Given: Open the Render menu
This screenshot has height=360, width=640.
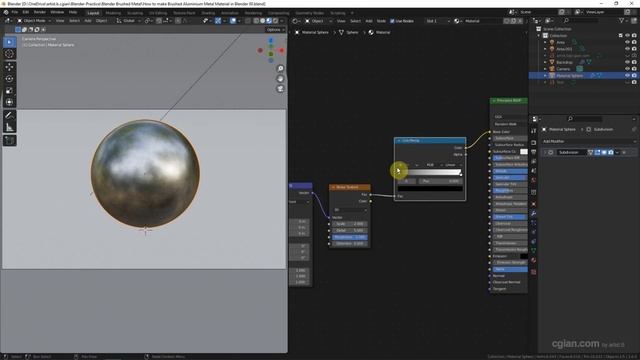Looking at the screenshot, I should (x=40, y=12).
